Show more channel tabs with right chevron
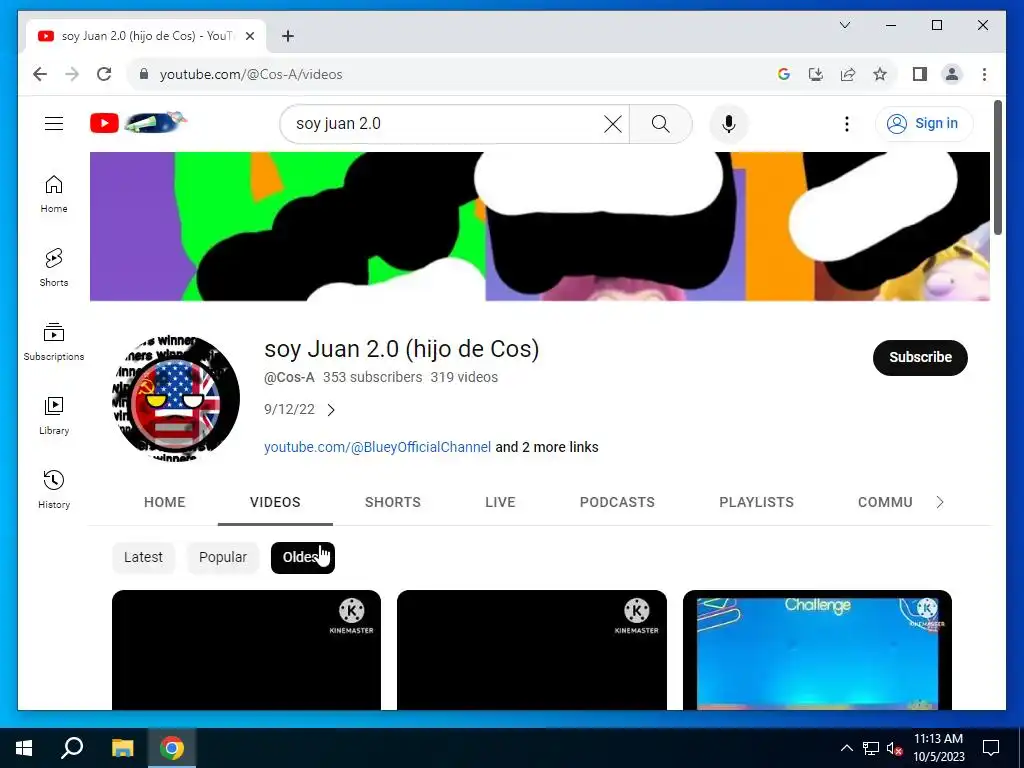 (x=940, y=502)
